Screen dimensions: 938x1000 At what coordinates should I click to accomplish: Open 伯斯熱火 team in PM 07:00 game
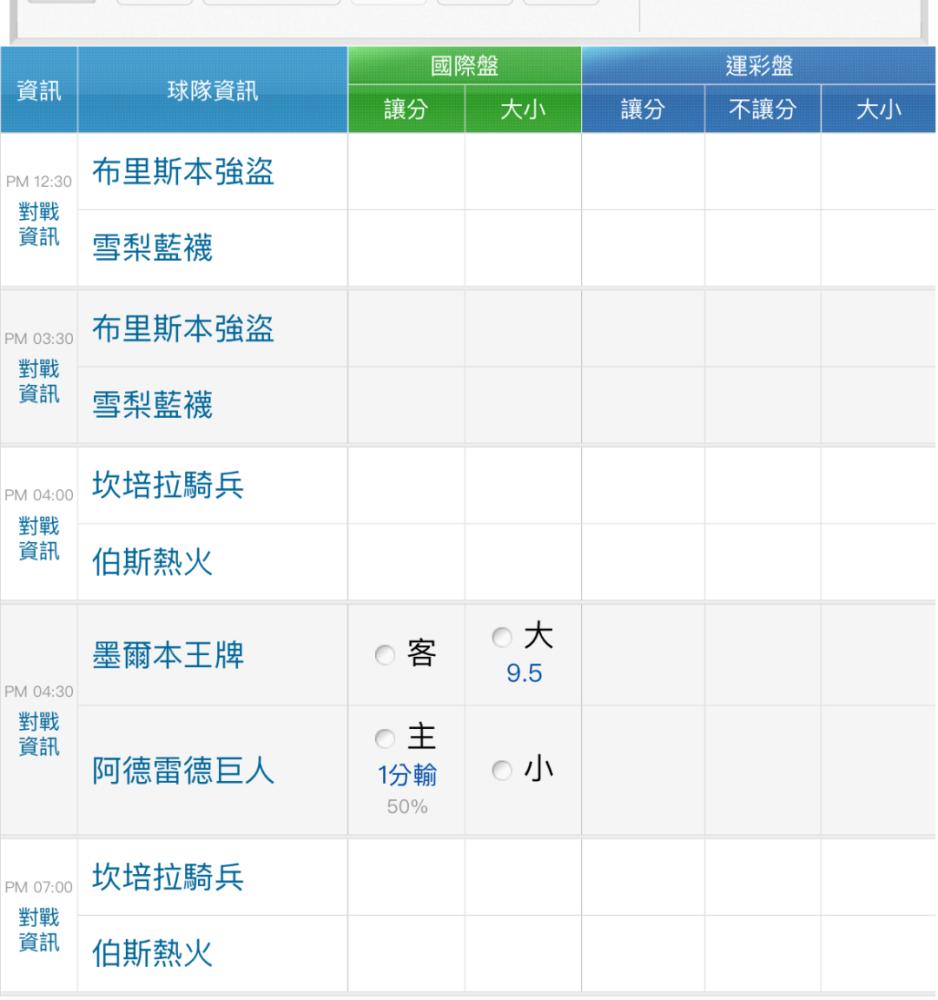click(152, 953)
